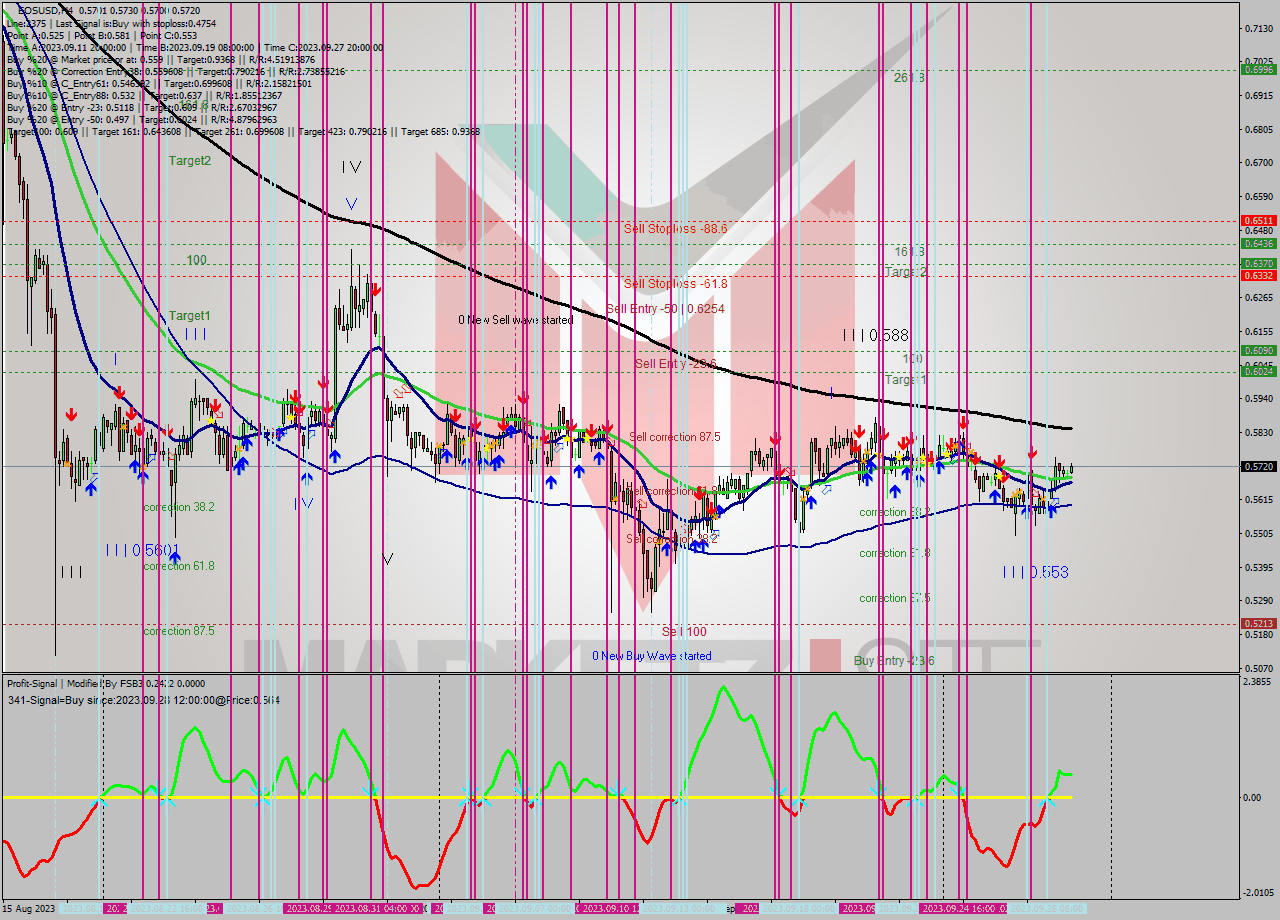Click the blue V wave label on the chart

coord(350,202)
